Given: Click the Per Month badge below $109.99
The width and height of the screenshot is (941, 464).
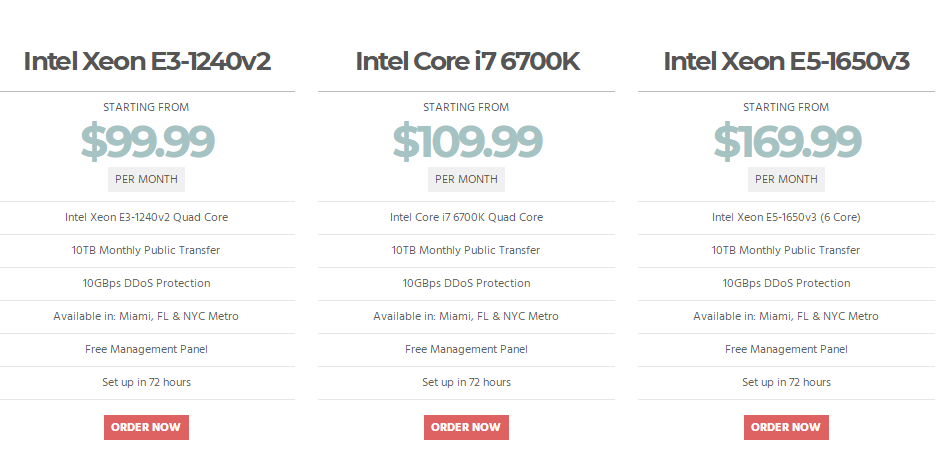Looking at the screenshot, I should click(466, 179).
